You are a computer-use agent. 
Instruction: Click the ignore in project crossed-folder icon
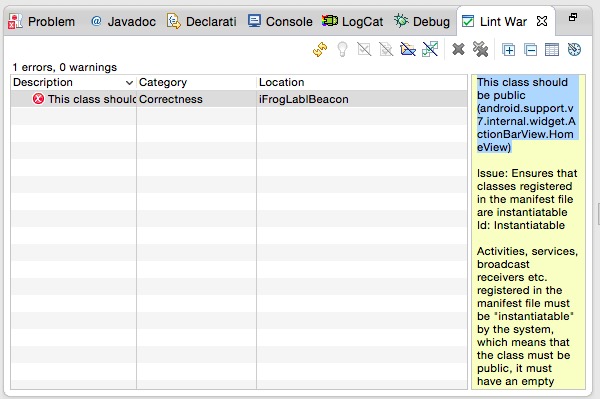408,49
